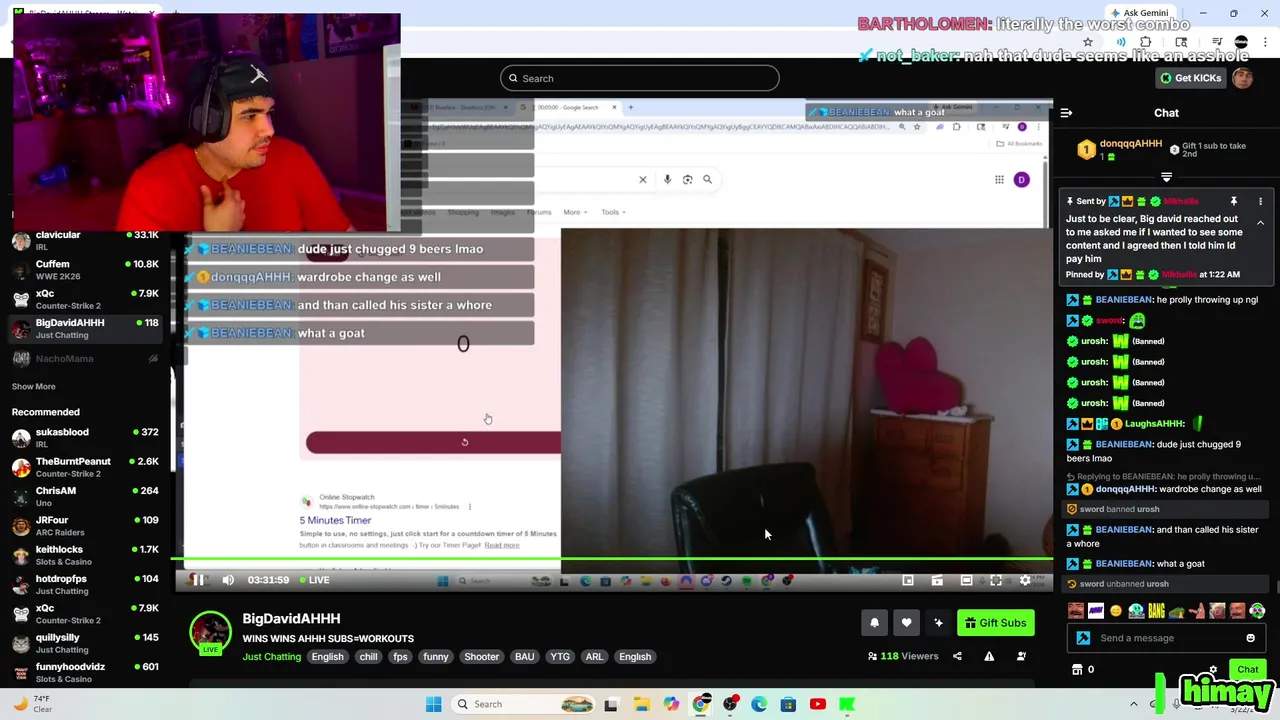Bookmark page with star icon
This screenshot has height=720, width=1280.
tap(1088, 42)
